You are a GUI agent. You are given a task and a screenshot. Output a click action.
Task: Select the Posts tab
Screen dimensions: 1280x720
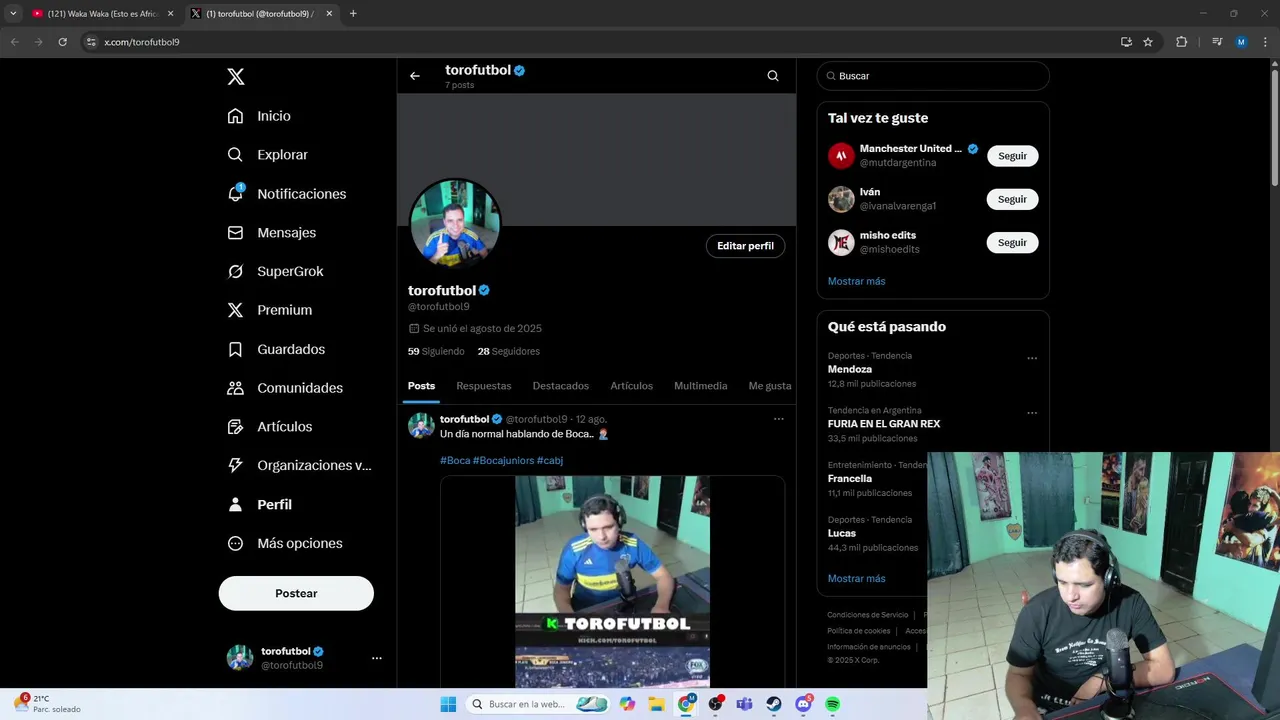pos(421,386)
